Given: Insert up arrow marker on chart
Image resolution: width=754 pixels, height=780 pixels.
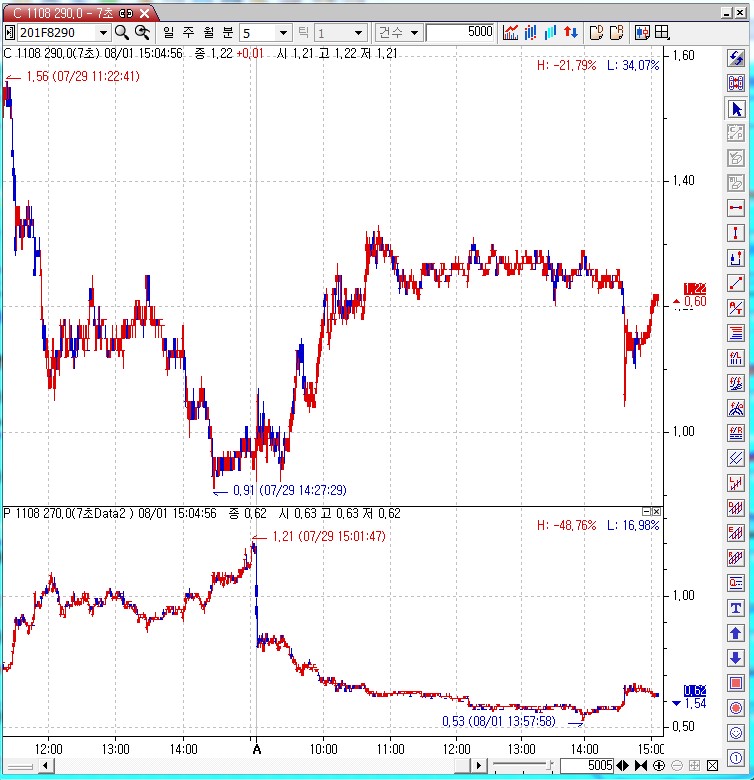Looking at the screenshot, I should [x=736, y=633].
